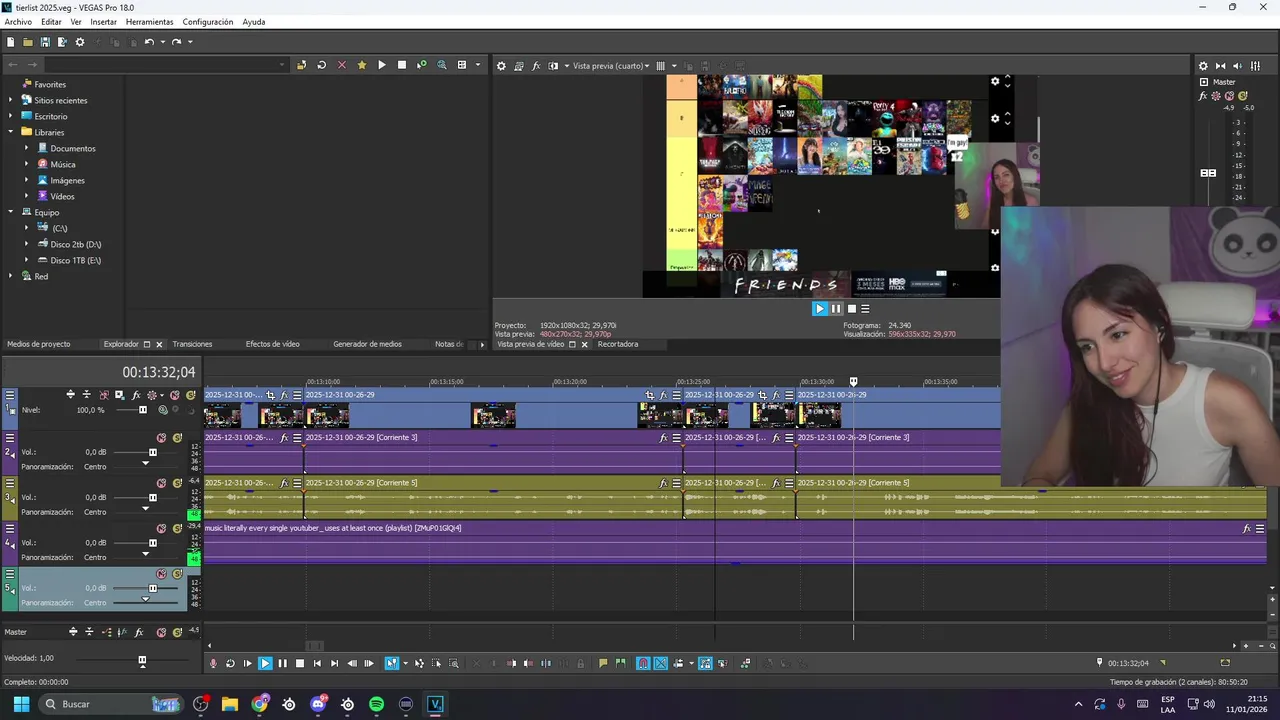The height and width of the screenshot is (720, 1280).
Task: Solo video track 1
Action: click(191, 395)
